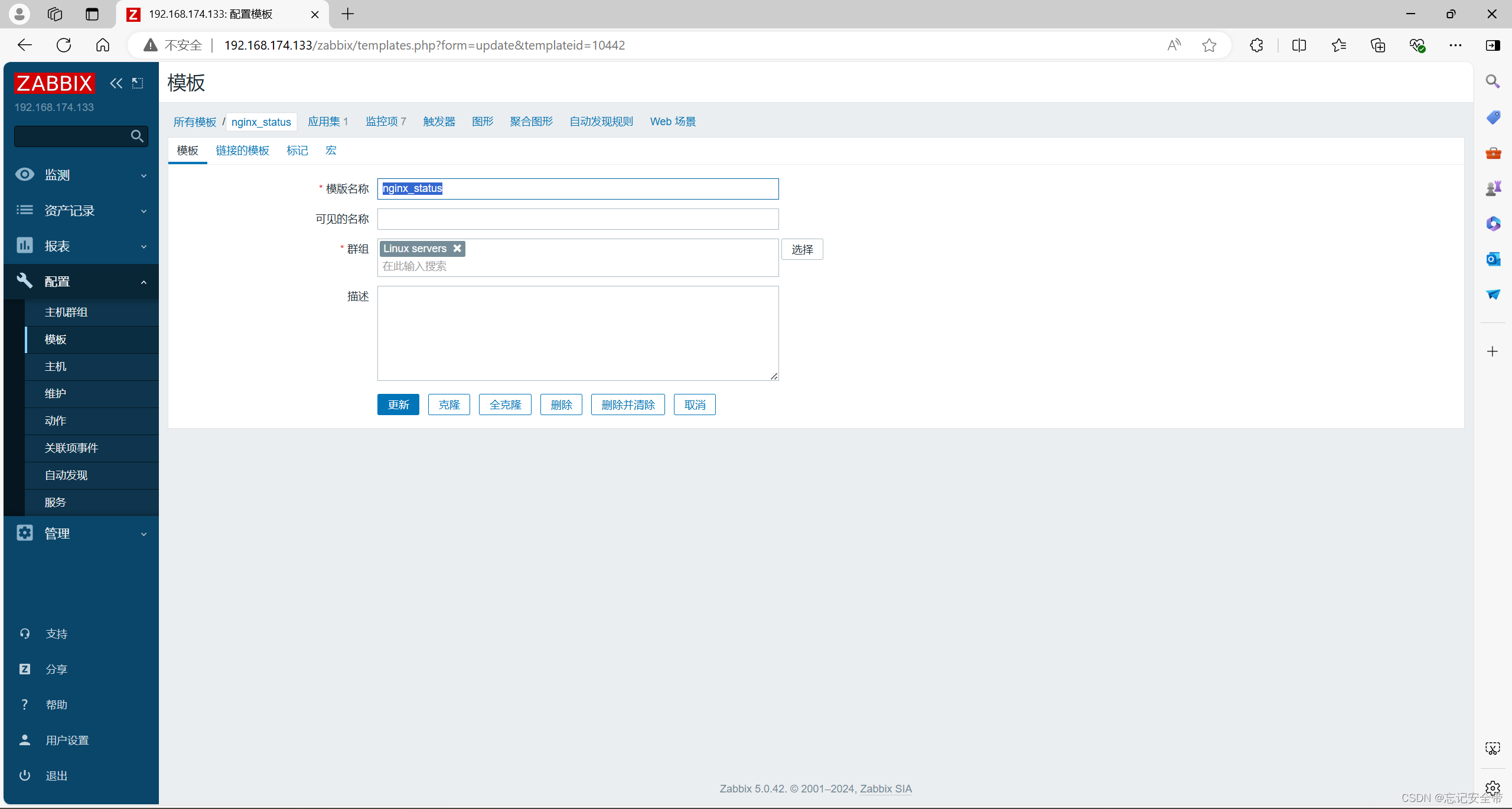Viewport: 1512px width, 809px height.
Task: Toggle the split screen browser icon
Action: tap(1299, 45)
